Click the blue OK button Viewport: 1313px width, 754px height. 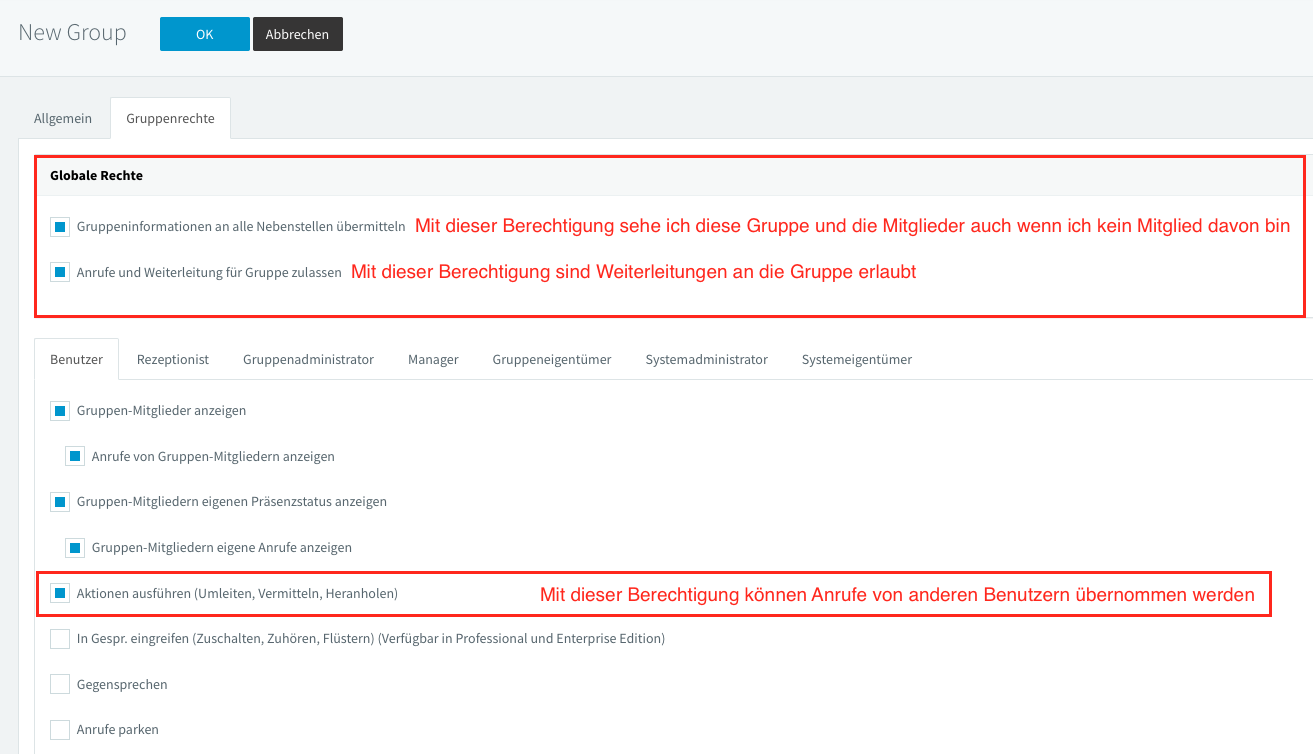click(x=204, y=34)
